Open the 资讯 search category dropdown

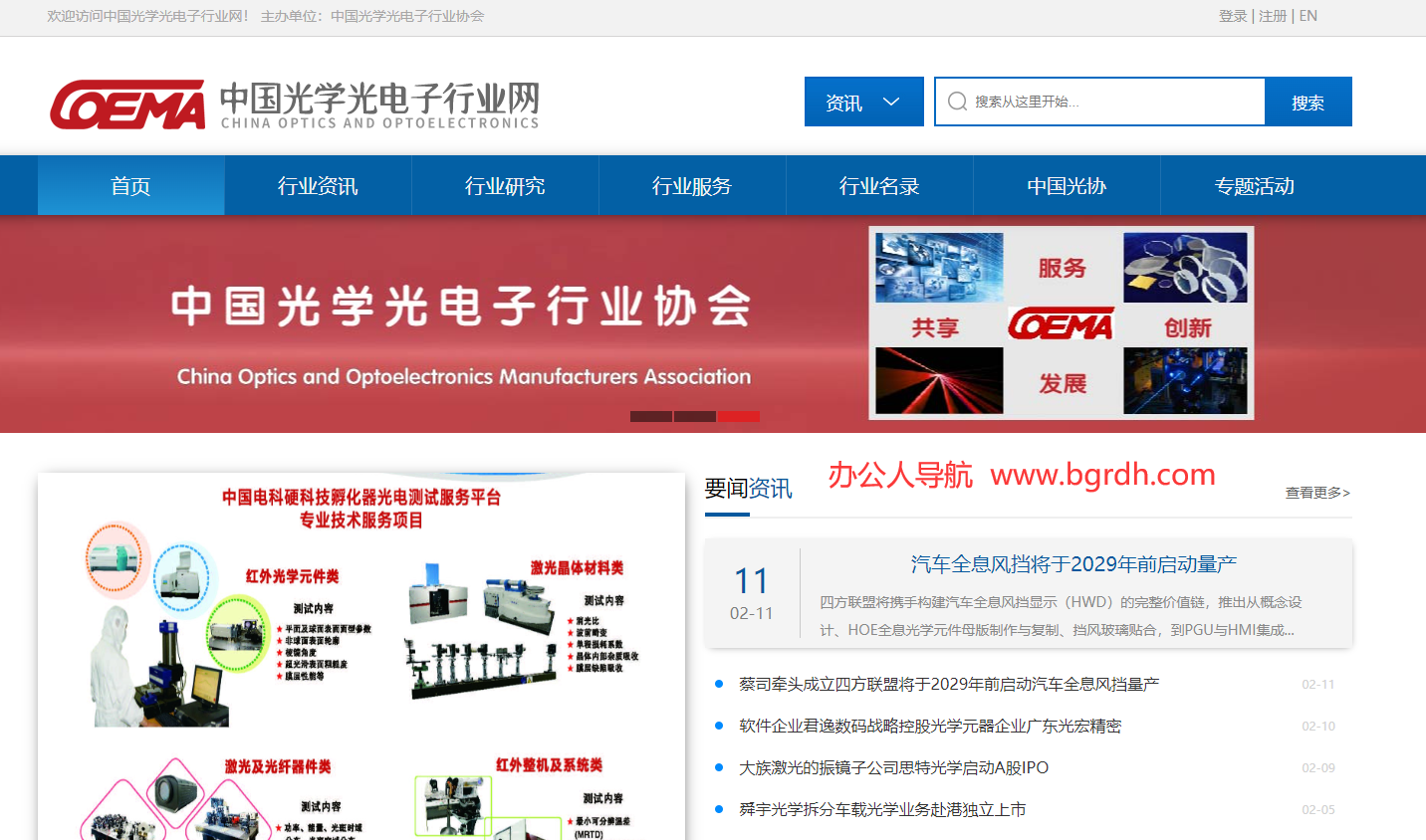(863, 102)
